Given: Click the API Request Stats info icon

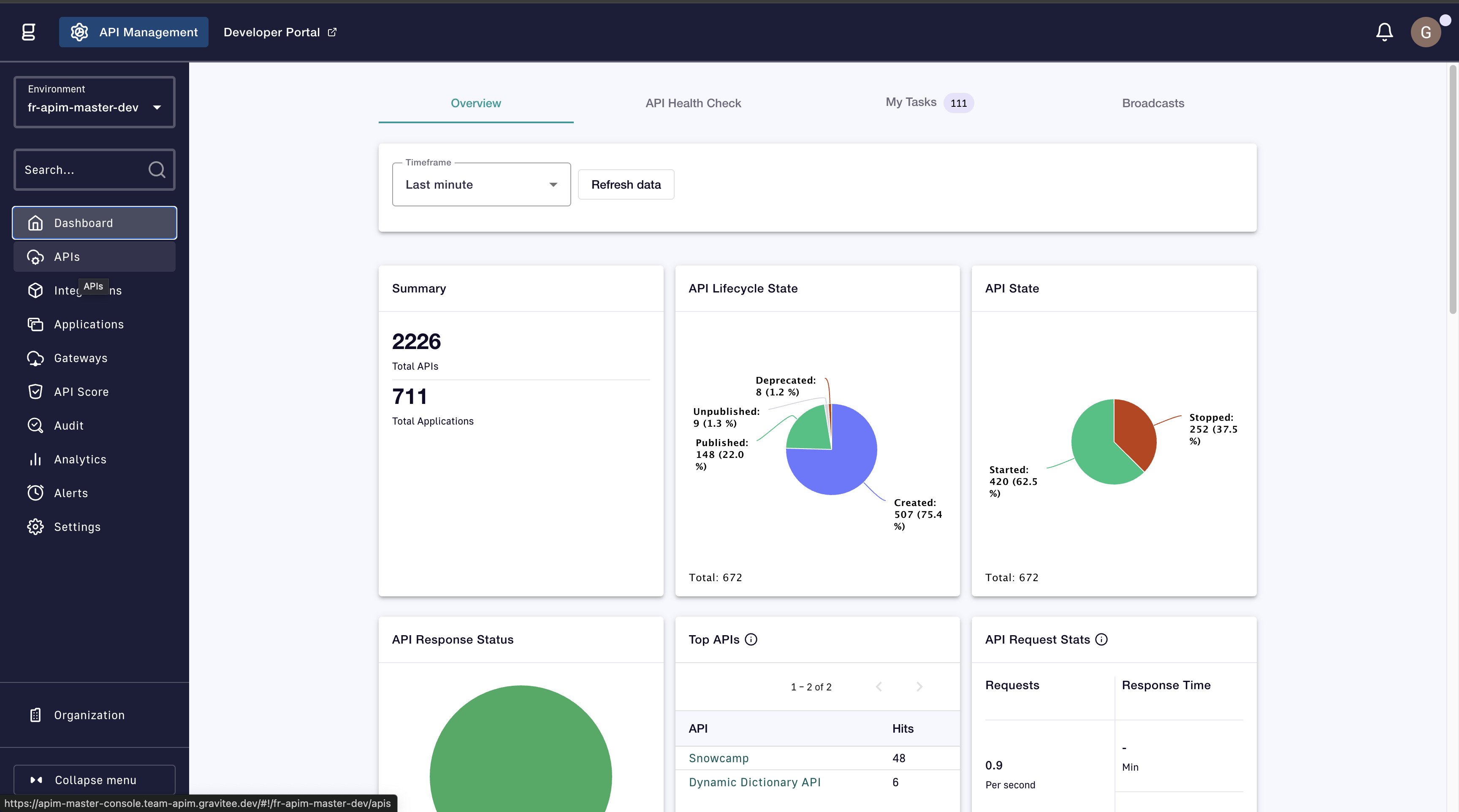Looking at the screenshot, I should [1101, 639].
